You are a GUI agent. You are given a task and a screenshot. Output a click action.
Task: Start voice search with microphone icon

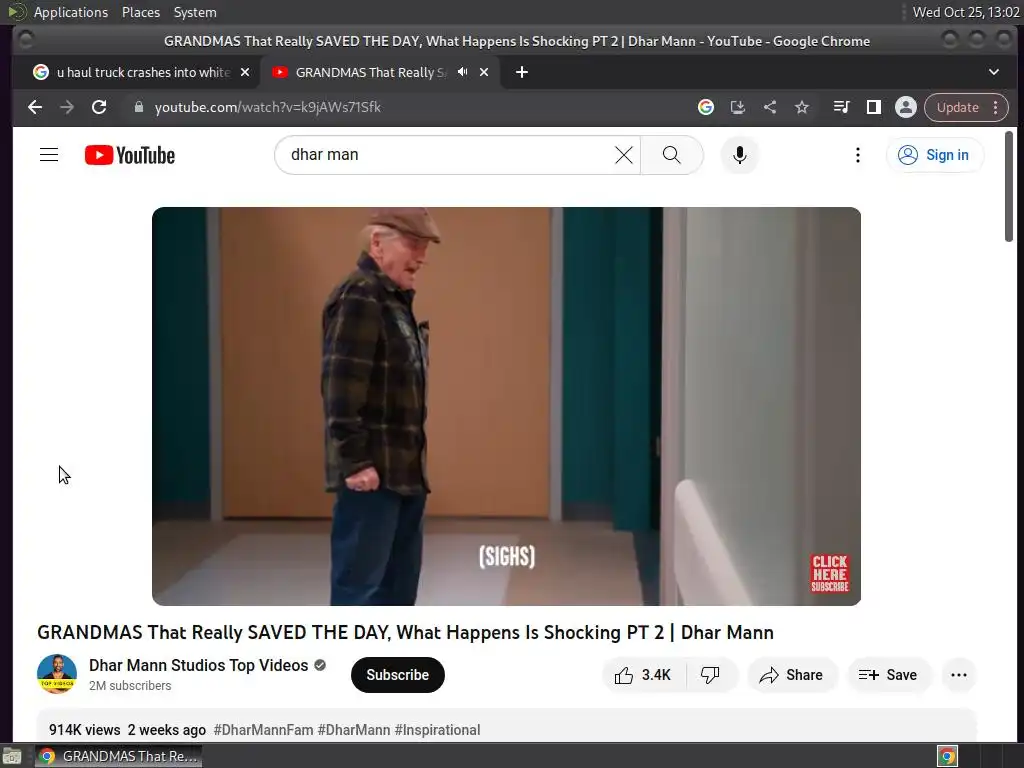739,155
